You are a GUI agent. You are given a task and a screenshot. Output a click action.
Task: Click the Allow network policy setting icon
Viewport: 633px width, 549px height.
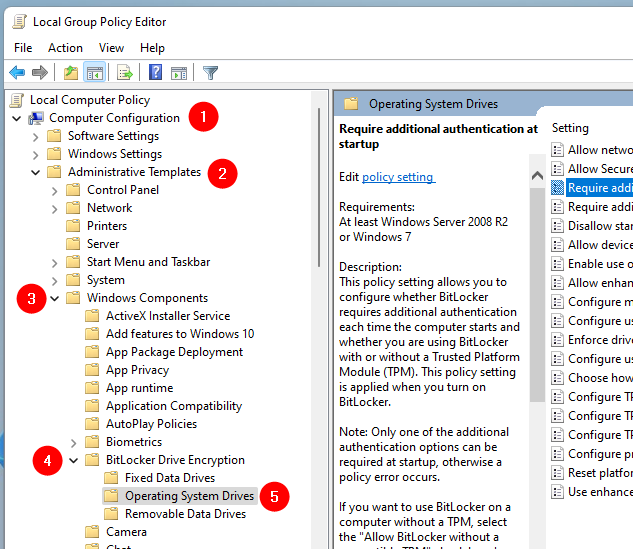557,150
